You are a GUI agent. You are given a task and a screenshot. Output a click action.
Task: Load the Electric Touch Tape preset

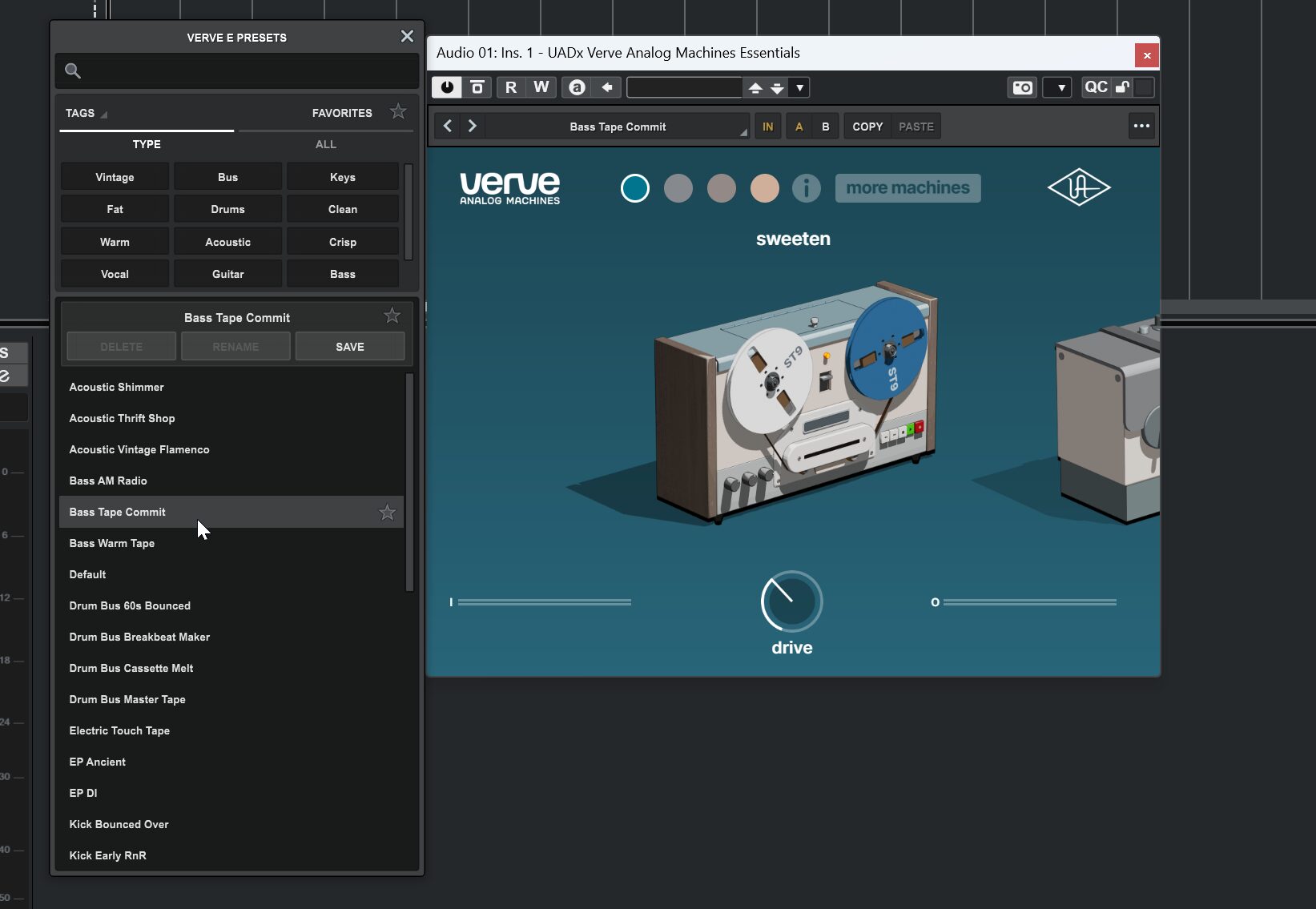pos(231,730)
